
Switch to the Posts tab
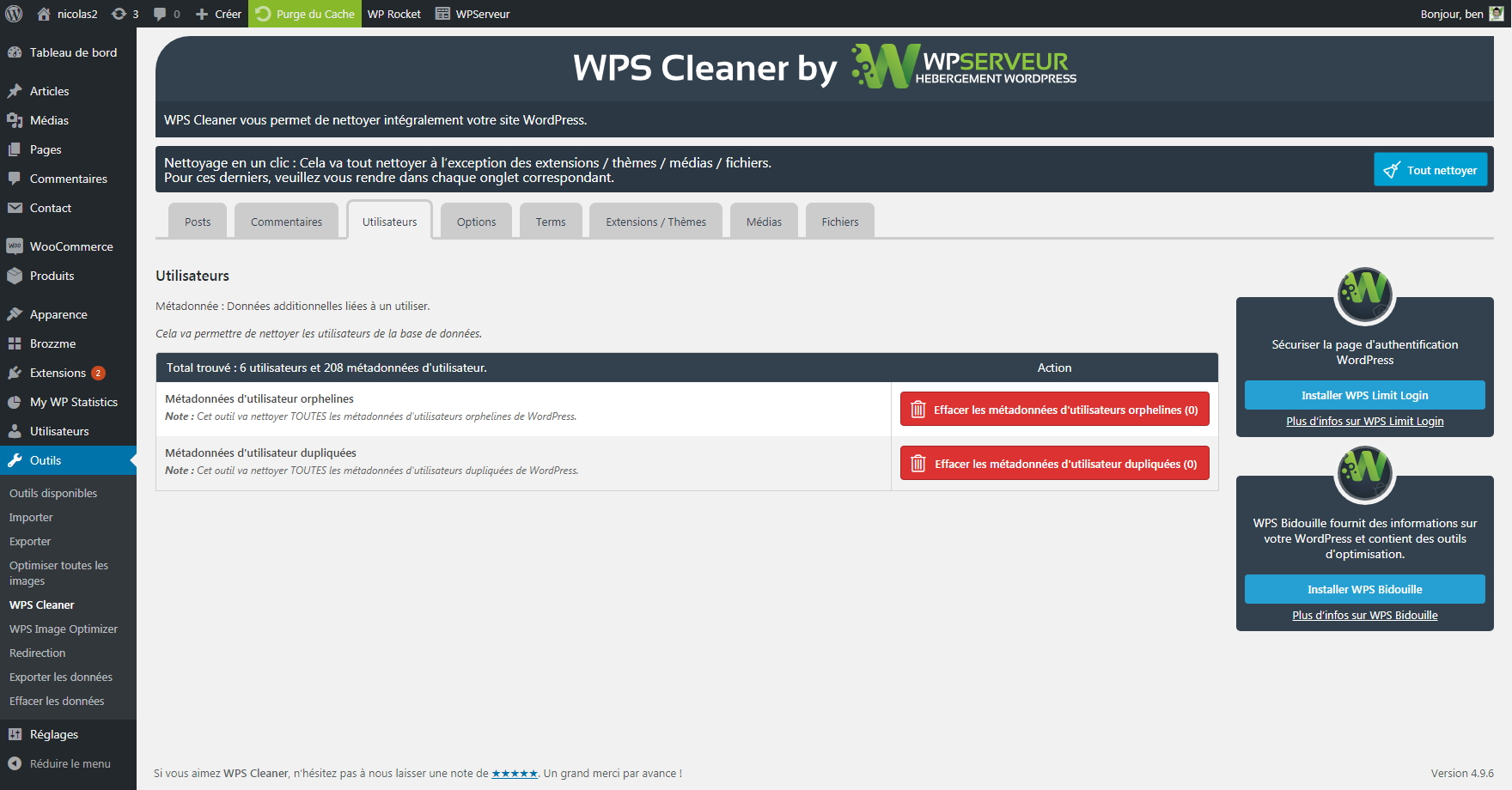pyautogui.click(x=198, y=222)
